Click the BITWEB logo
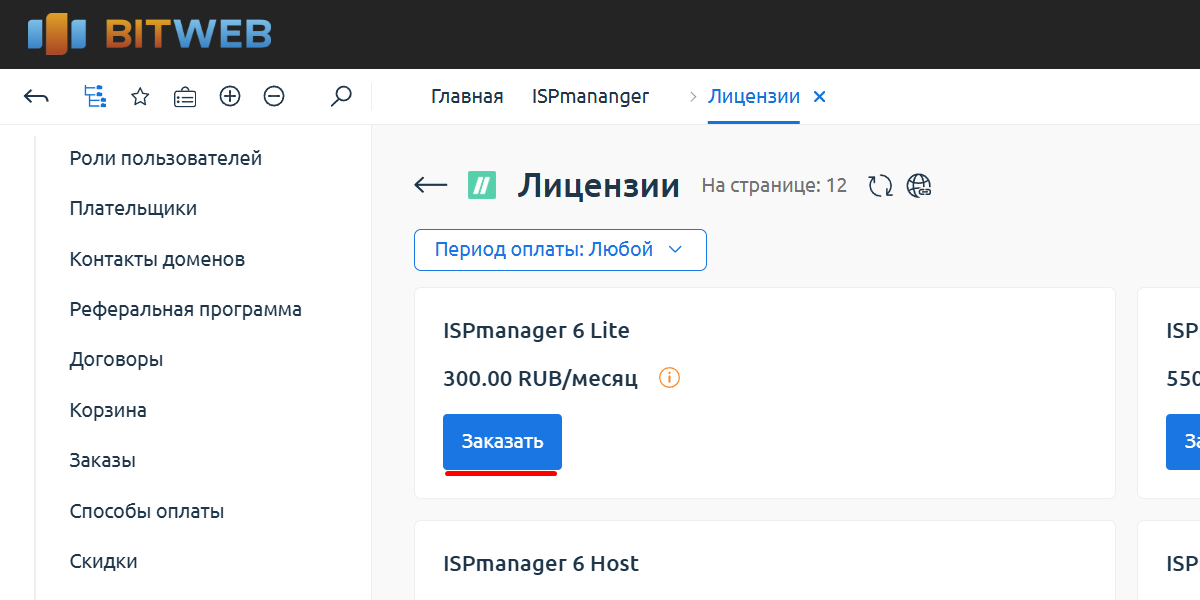 150,34
